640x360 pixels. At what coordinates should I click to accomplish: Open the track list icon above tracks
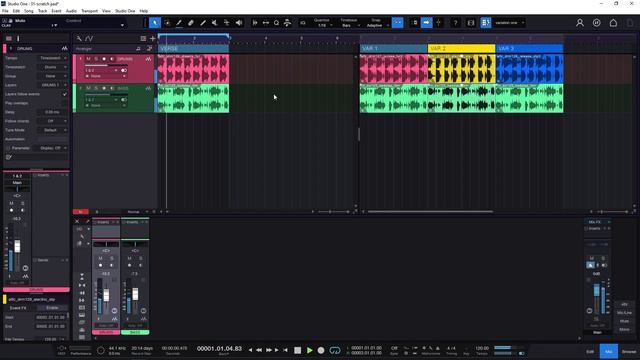[143, 38]
